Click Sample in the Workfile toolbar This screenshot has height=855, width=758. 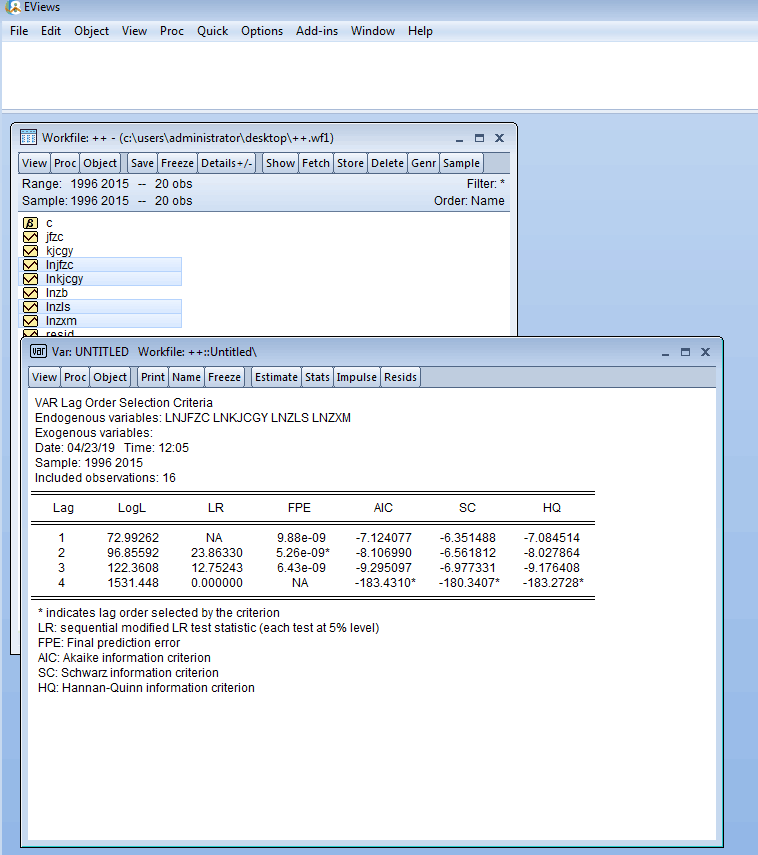[461, 163]
